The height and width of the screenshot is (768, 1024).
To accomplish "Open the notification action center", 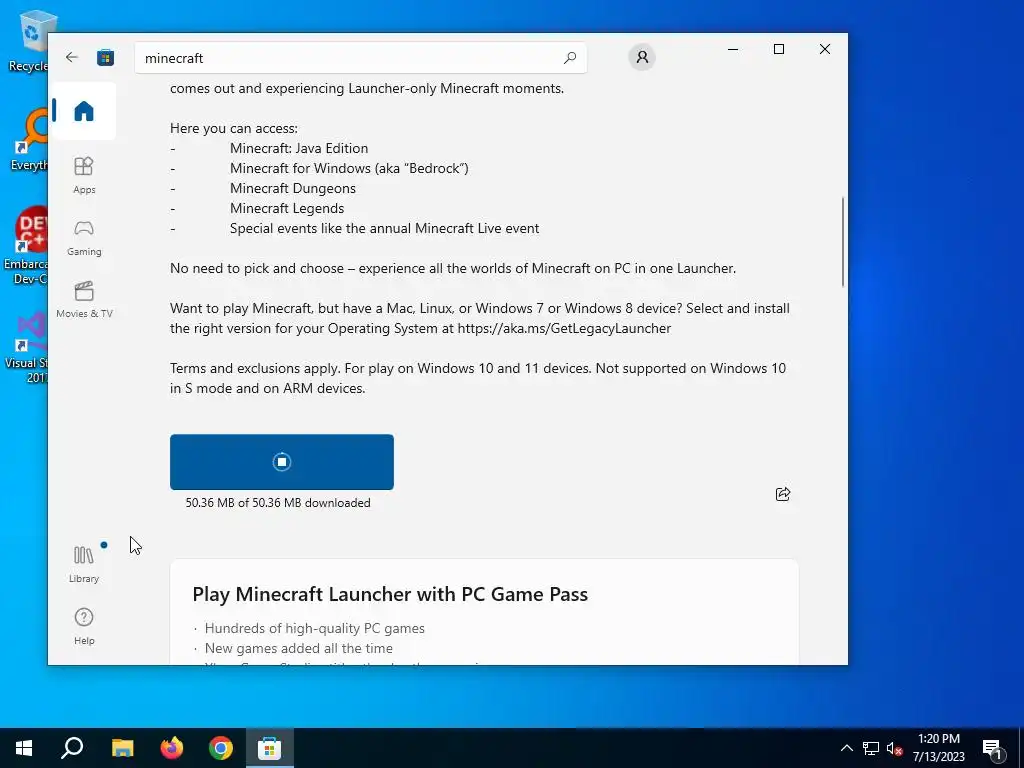I will 992,748.
